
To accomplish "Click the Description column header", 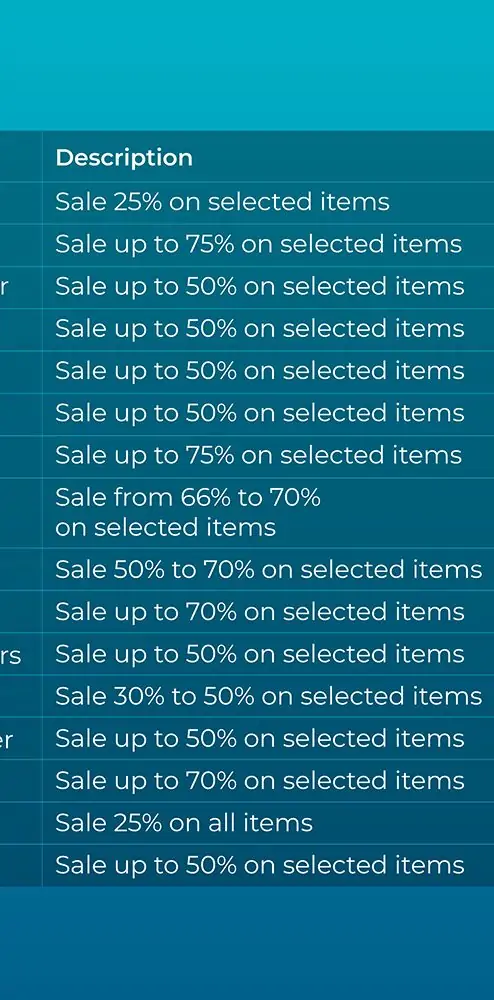I will (x=124, y=158).
